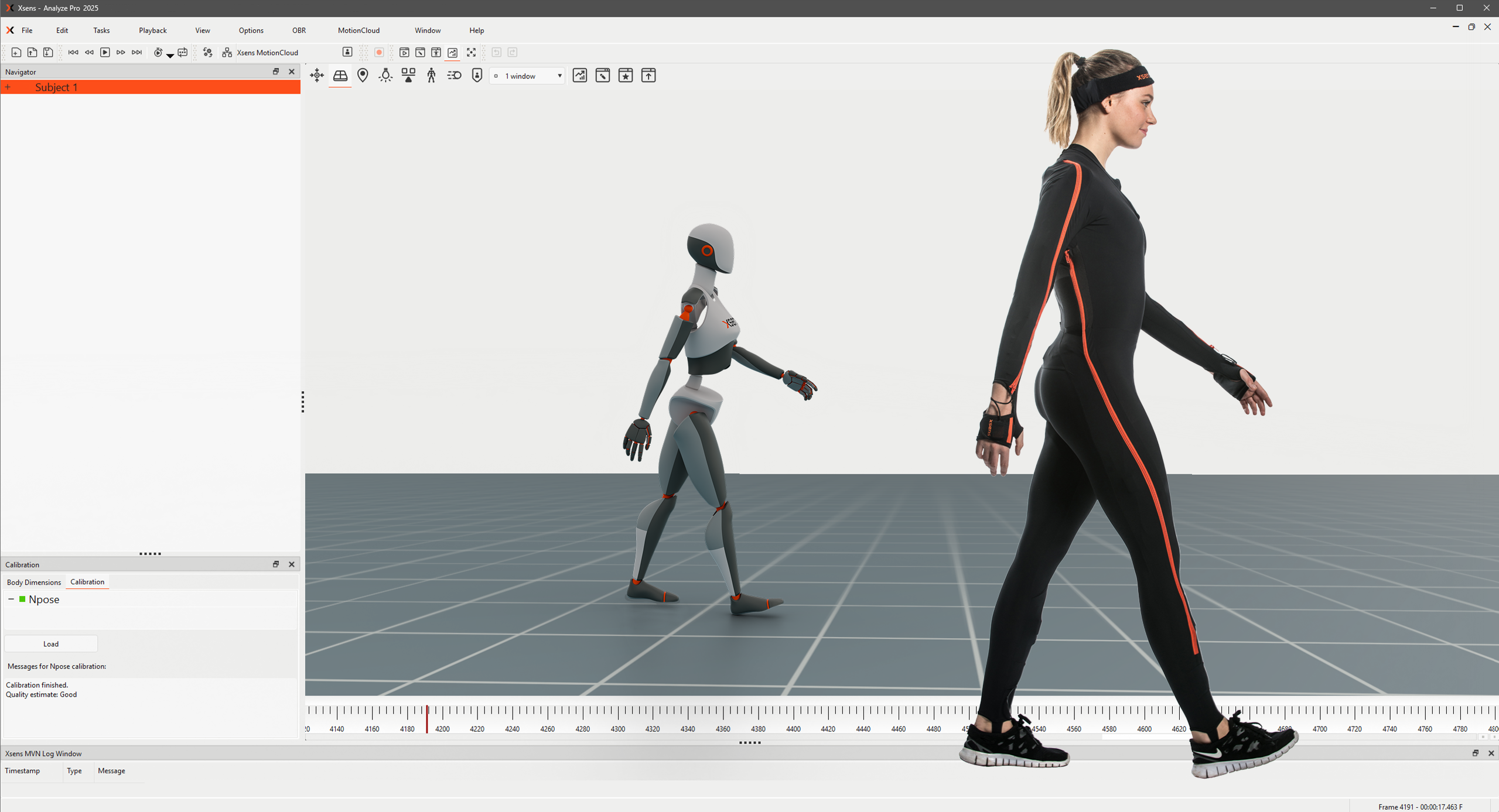The height and width of the screenshot is (812, 1499).
Task: Click the Timestamp column header in log
Action: click(22, 771)
